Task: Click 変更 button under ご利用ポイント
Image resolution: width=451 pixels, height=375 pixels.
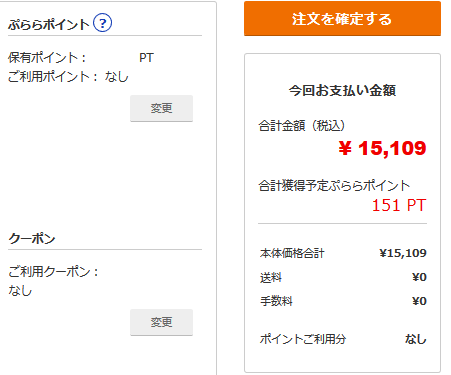Action: tap(161, 108)
